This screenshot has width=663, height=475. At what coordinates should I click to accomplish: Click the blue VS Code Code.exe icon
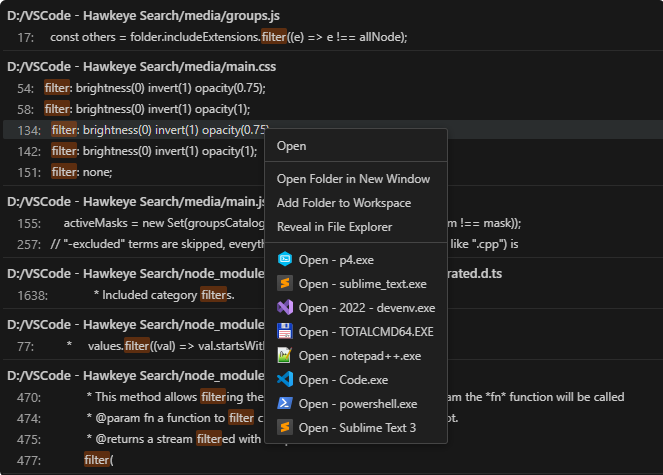(285, 379)
